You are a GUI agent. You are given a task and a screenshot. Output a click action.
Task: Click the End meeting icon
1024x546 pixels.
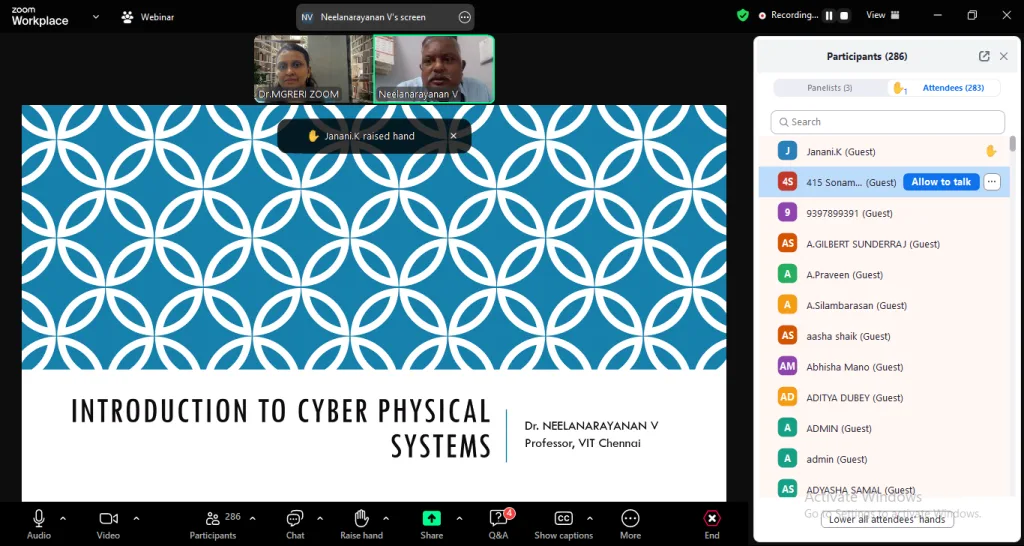[711, 518]
